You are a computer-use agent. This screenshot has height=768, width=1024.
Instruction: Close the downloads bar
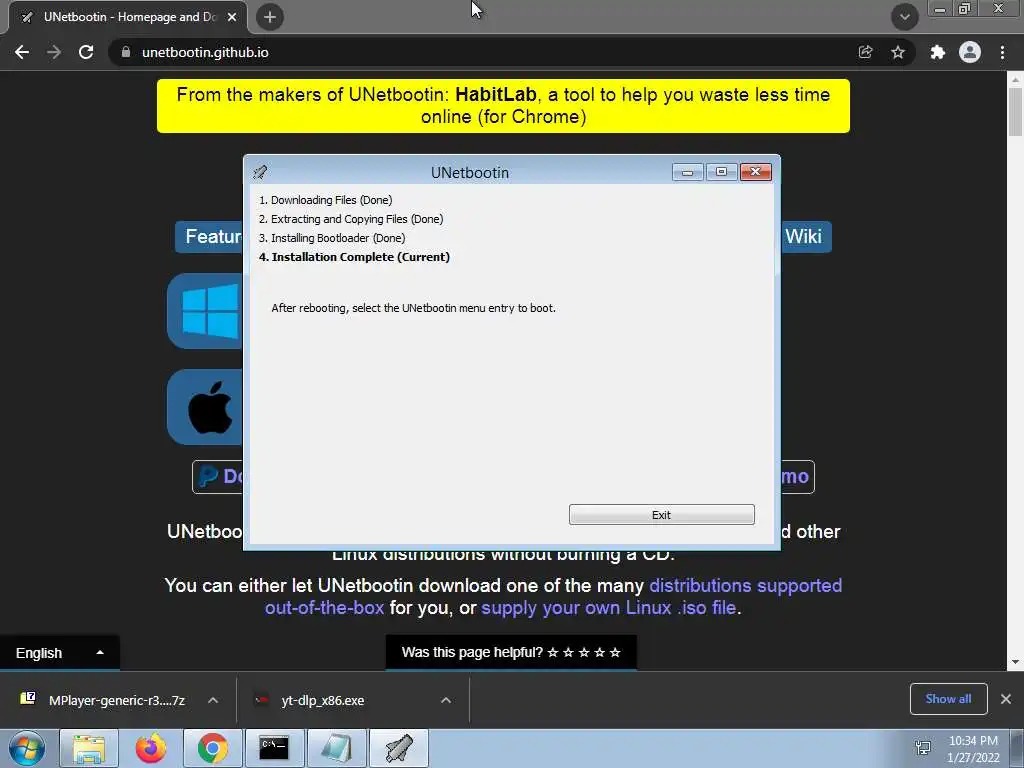coord(1006,699)
